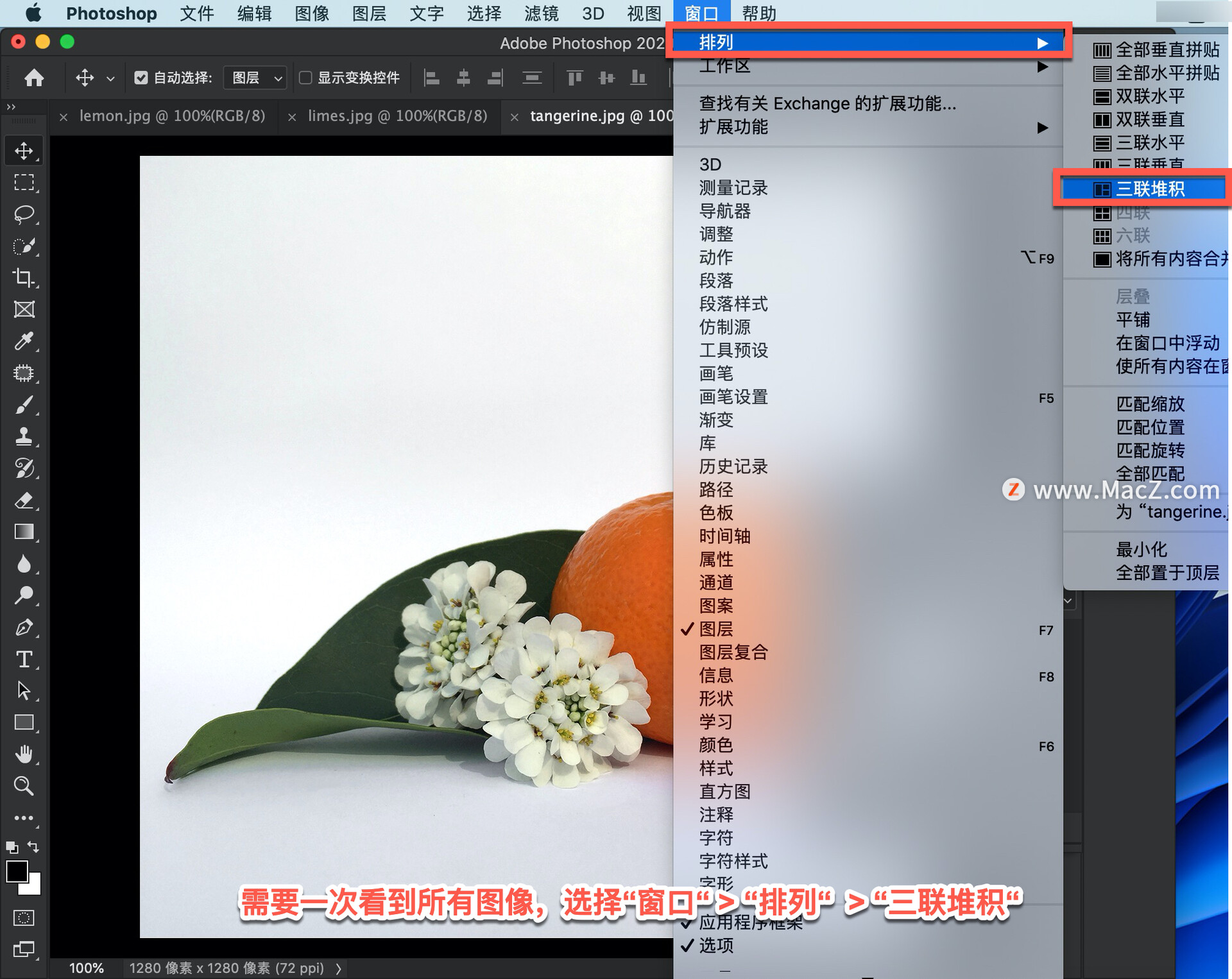Open the 图层 auto-select dropdown
The width and height of the screenshot is (1232, 979).
[x=255, y=77]
